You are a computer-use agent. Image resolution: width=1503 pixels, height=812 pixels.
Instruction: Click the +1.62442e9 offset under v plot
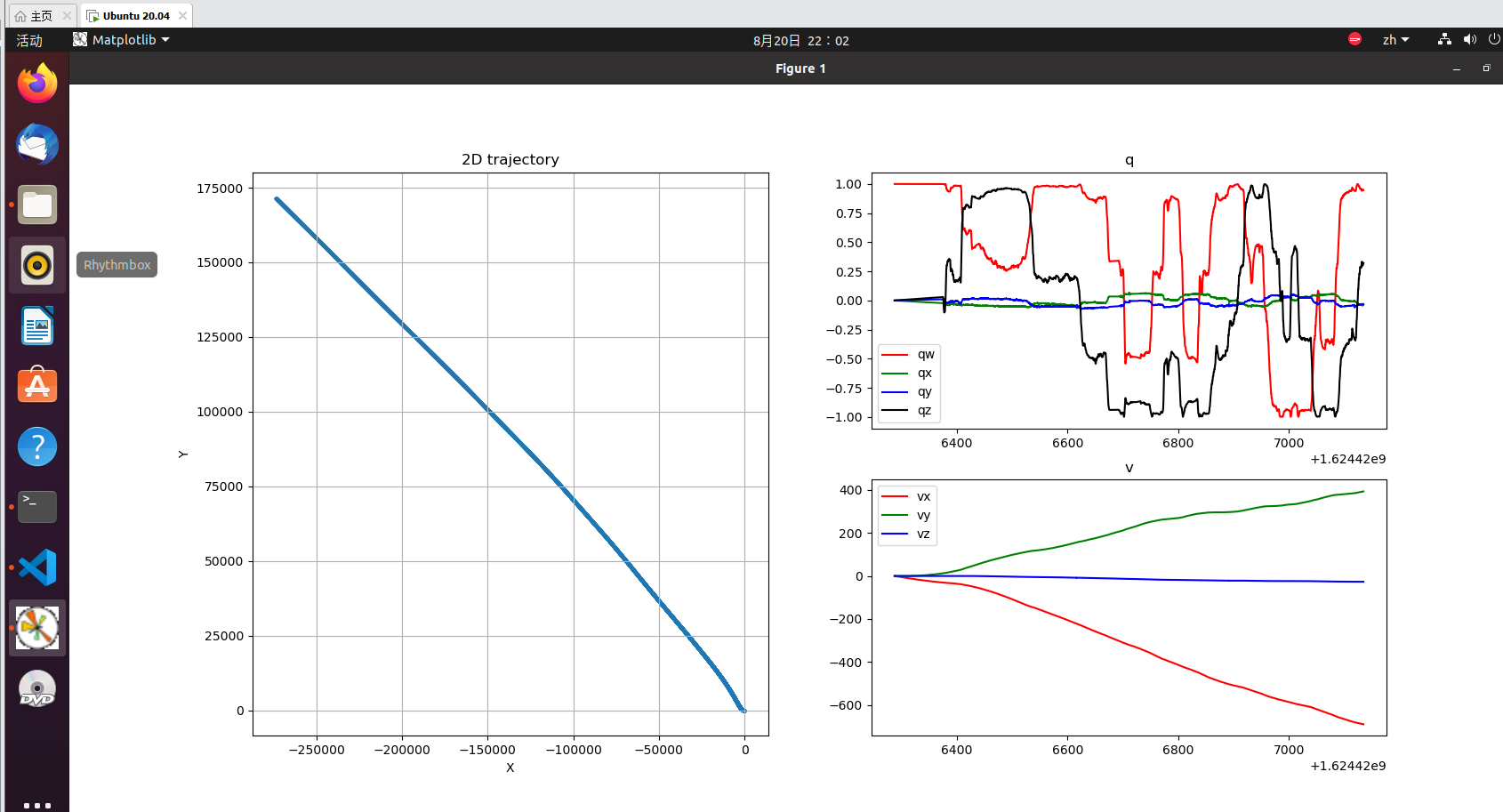pyautogui.click(x=1348, y=766)
